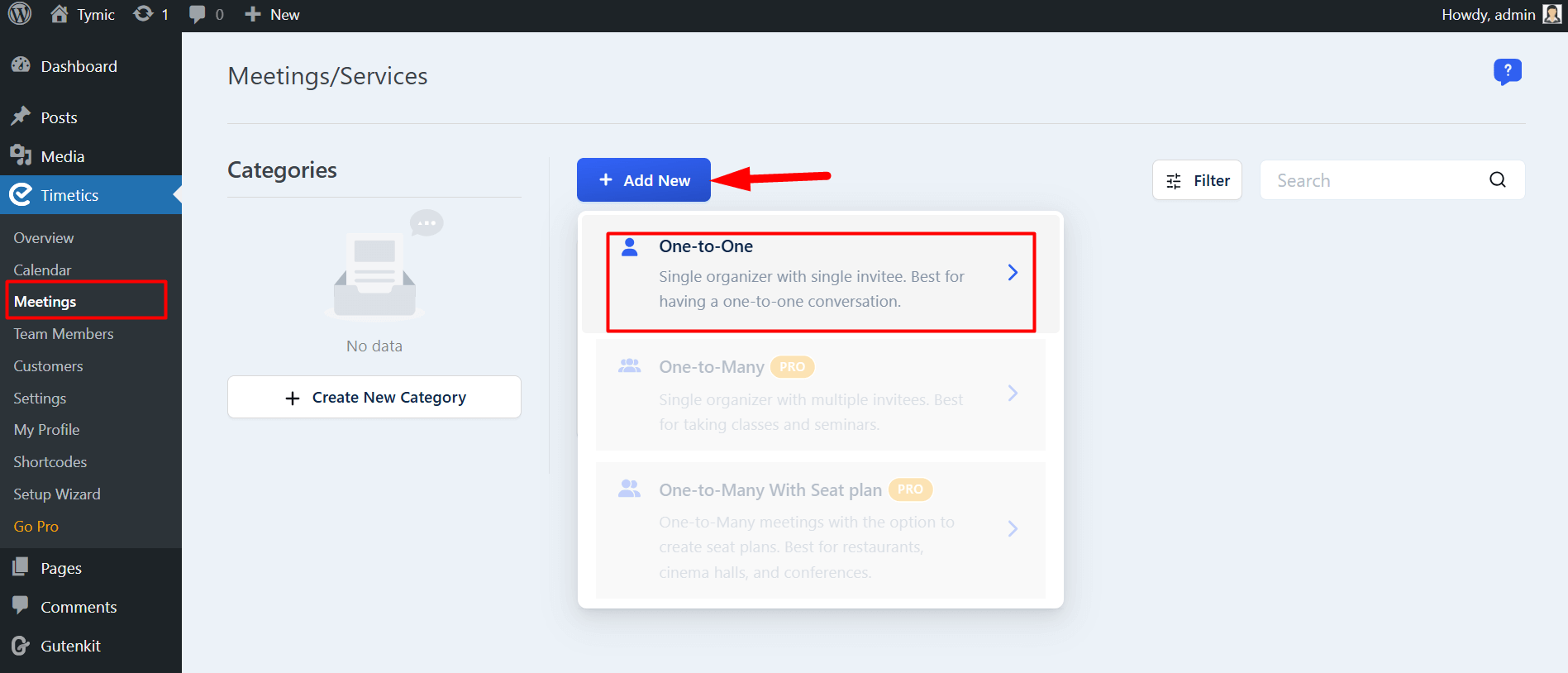Select Meetings submenu item
Screen dimensions: 1568x673
pyautogui.click(x=45, y=302)
